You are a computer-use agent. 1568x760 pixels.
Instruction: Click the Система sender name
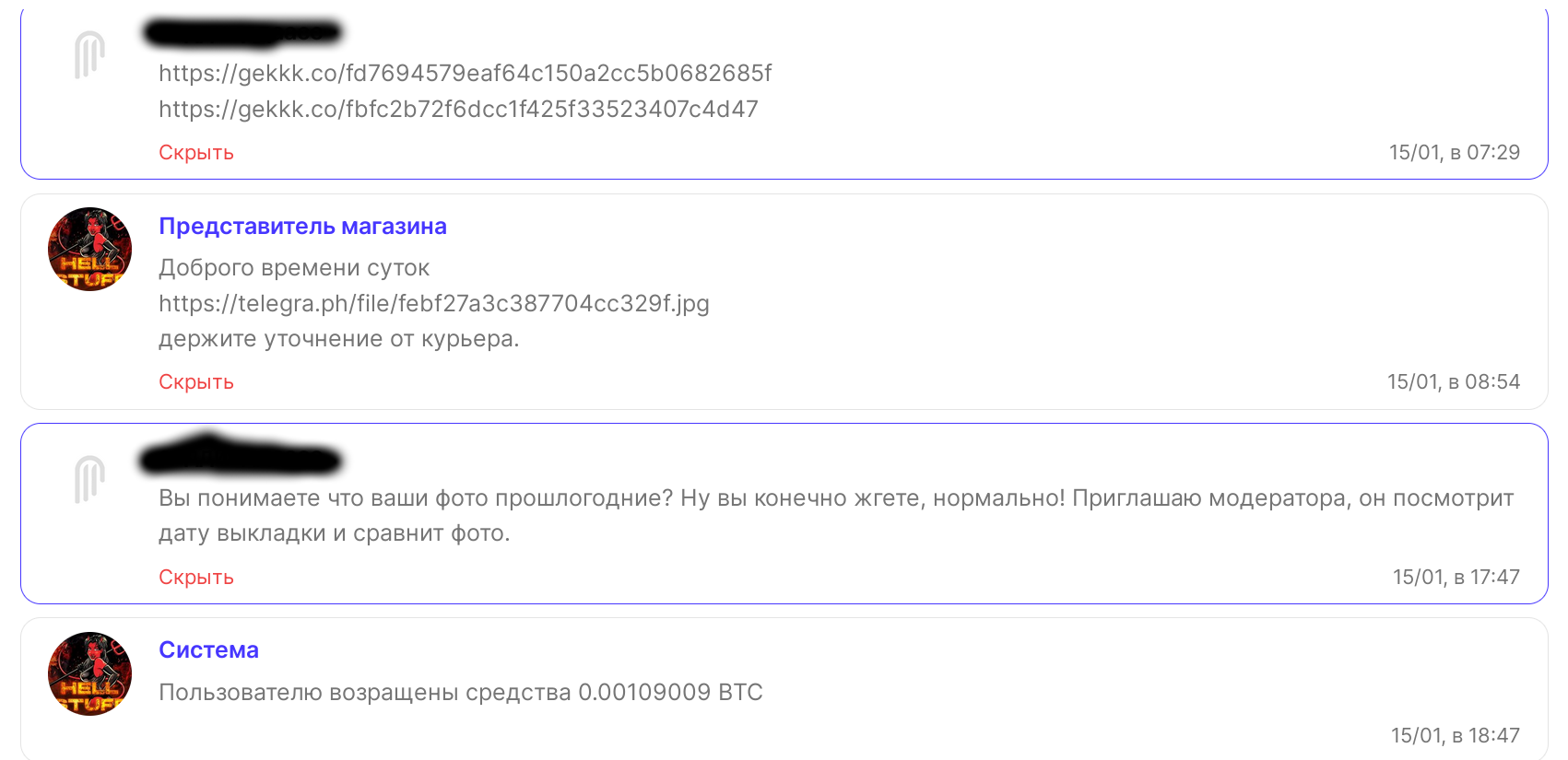click(x=208, y=649)
